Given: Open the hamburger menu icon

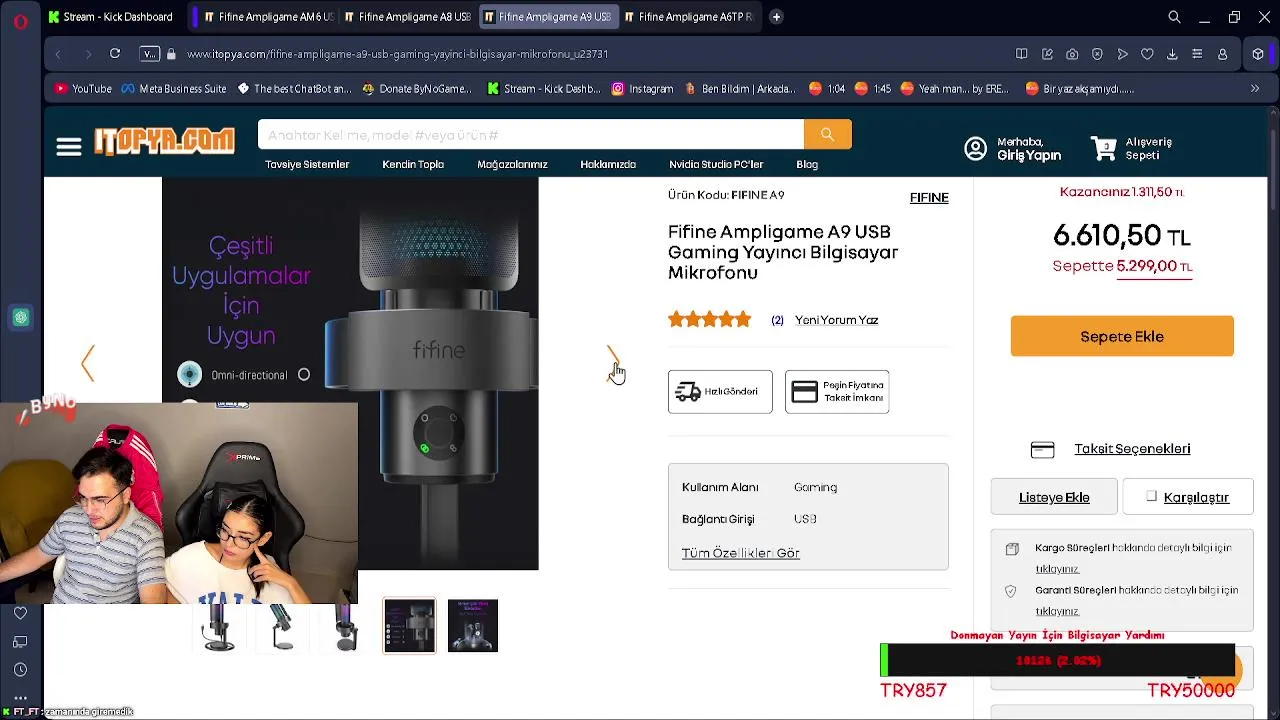Looking at the screenshot, I should coord(68,148).
